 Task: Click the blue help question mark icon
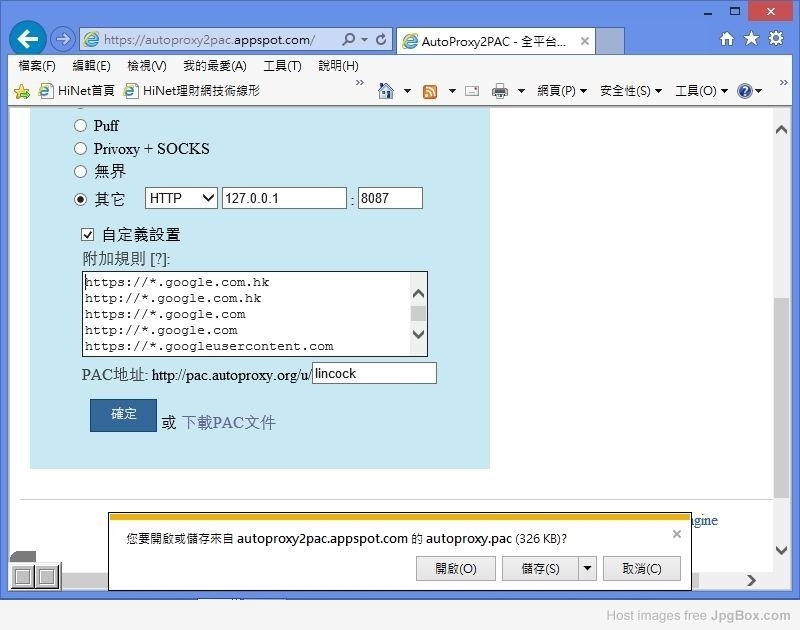coord(744,91)
